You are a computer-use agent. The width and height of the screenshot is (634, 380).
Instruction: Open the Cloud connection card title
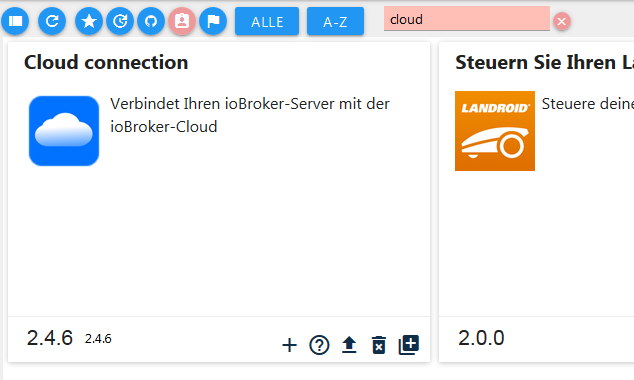click(x=106, y=62)
